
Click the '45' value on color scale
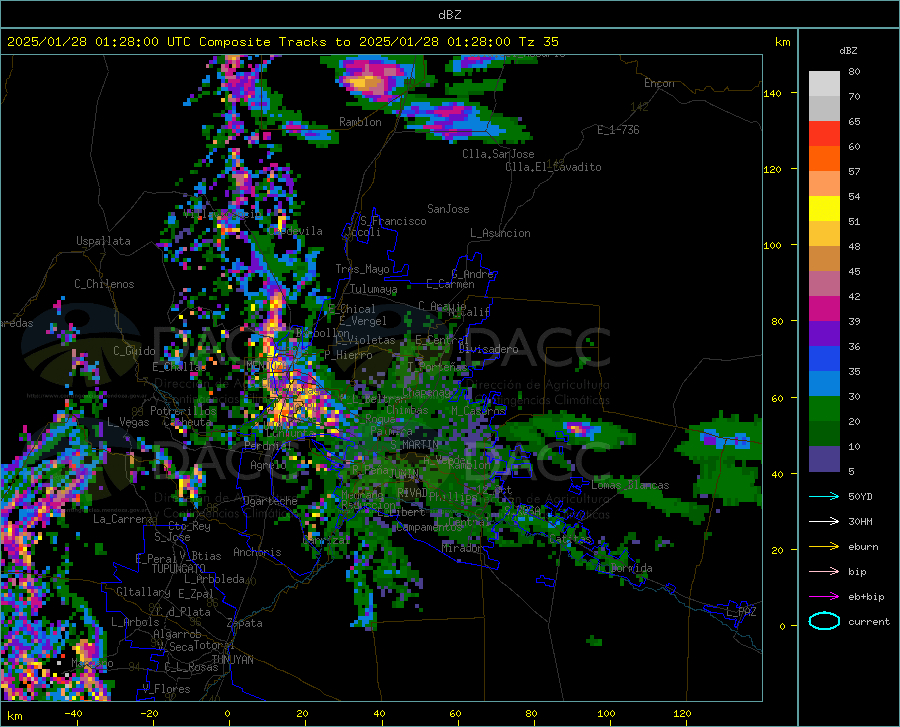click(854, 271)
